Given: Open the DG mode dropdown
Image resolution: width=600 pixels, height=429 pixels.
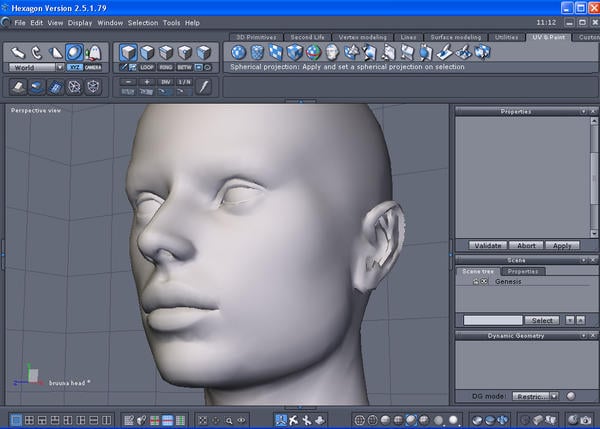Looking at the screenshot, I should [x=535, y=396].
